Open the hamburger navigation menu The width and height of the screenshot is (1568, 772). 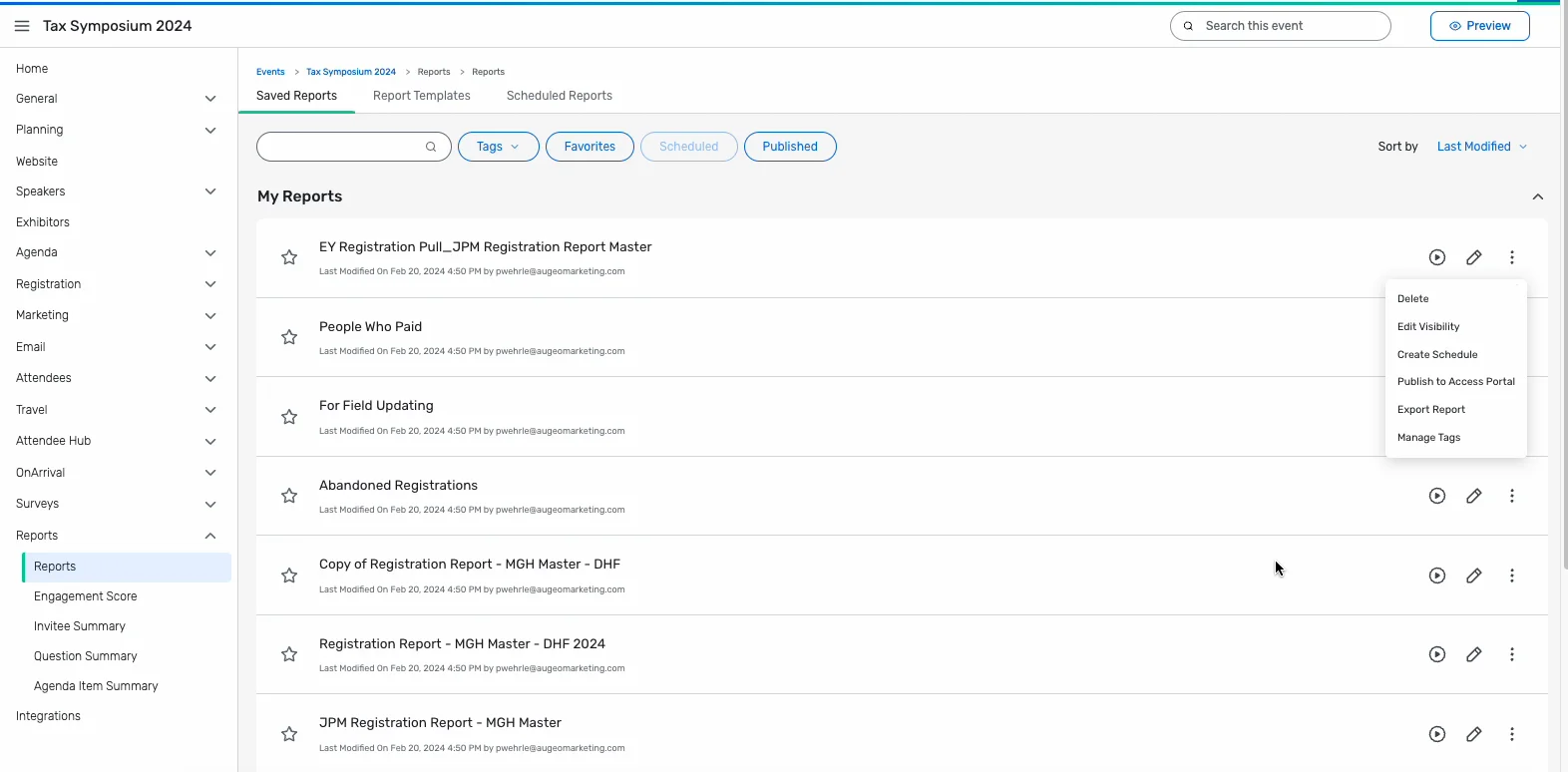22,26
